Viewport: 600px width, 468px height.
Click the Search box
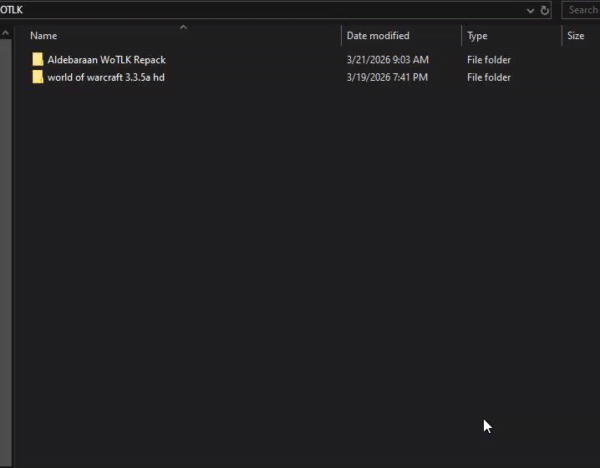point(581,10)
